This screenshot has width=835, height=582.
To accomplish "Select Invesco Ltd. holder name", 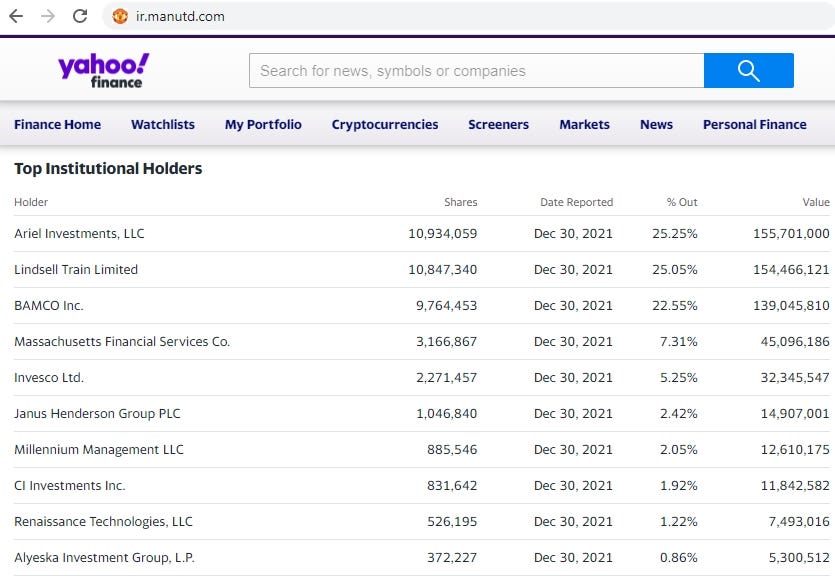I will point(49,378).
